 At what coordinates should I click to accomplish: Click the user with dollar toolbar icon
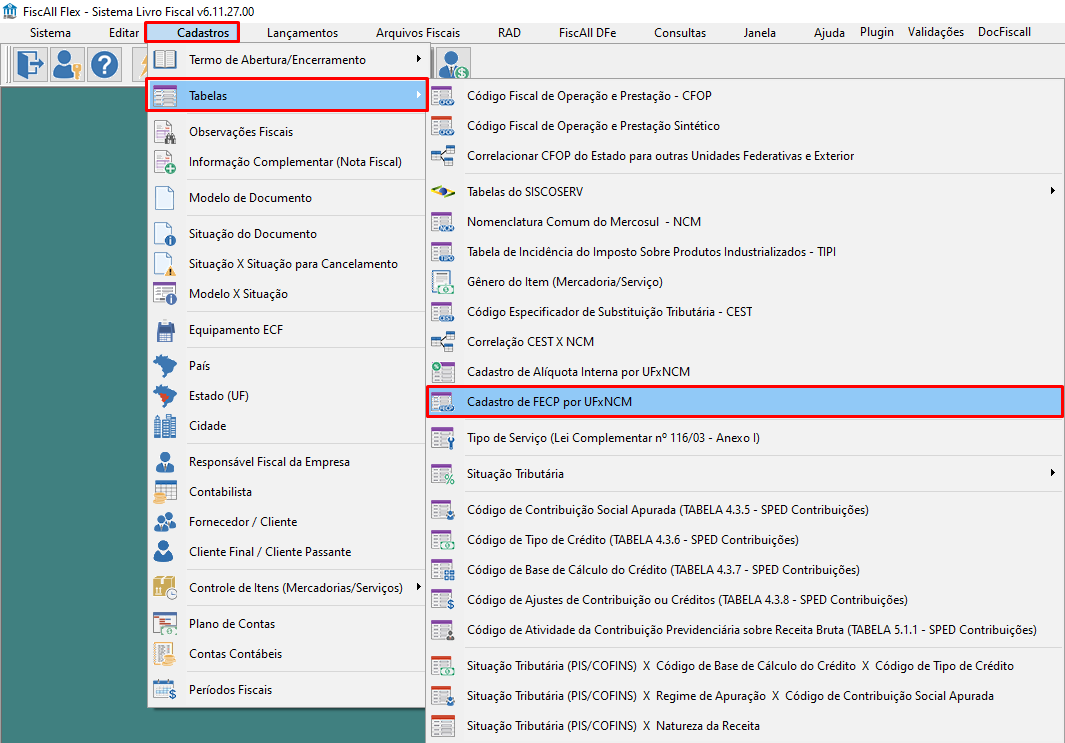453,65
